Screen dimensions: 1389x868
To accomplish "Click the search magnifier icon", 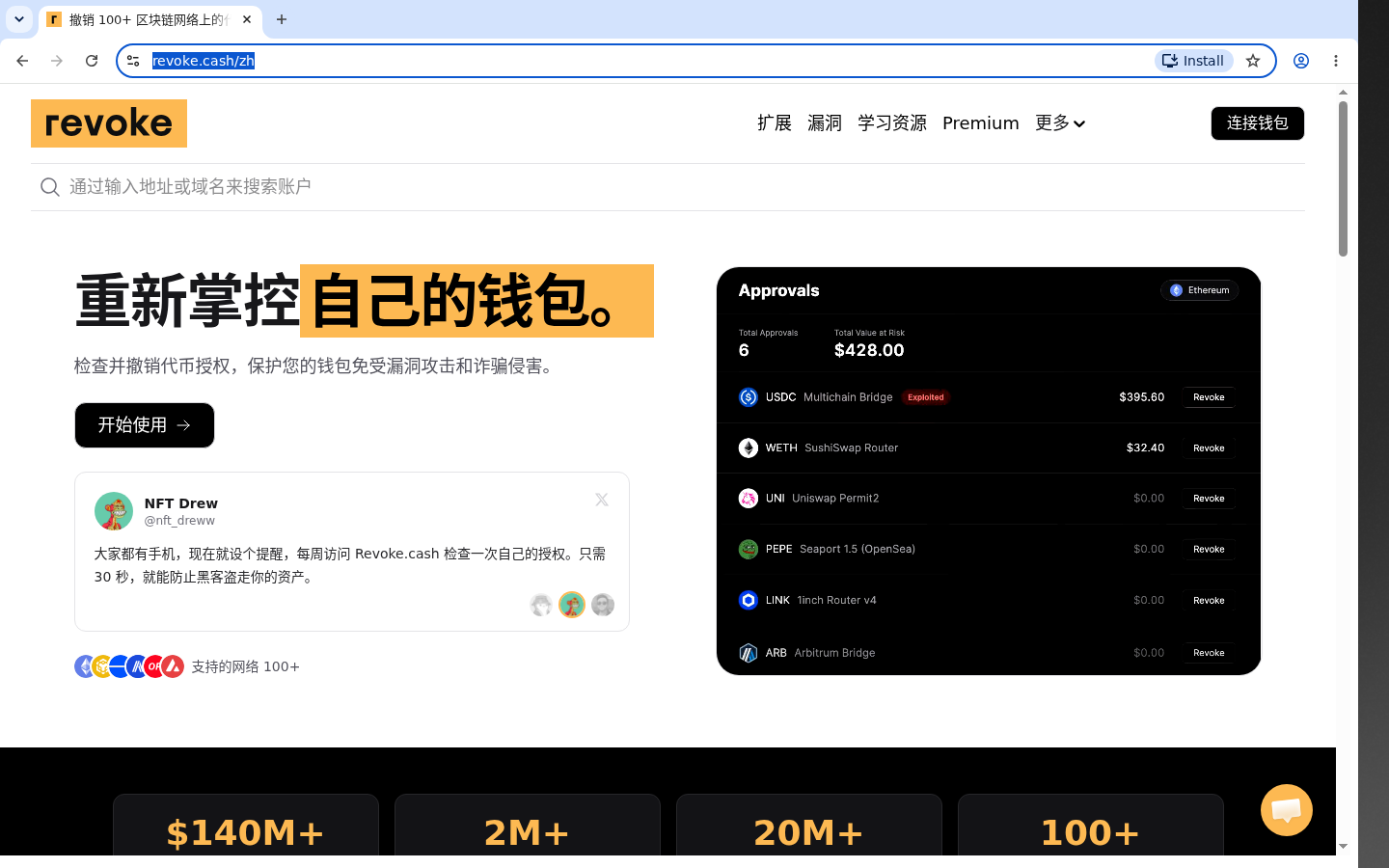I will 50,187.
